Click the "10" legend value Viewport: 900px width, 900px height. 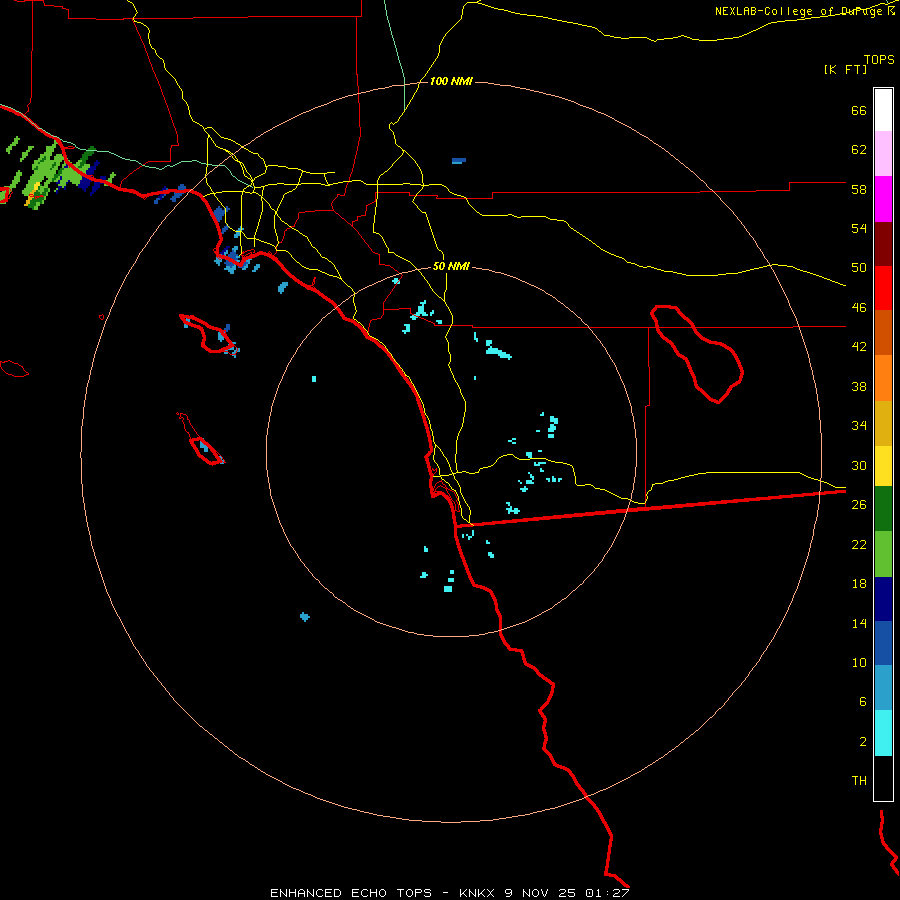click(859, 662)
